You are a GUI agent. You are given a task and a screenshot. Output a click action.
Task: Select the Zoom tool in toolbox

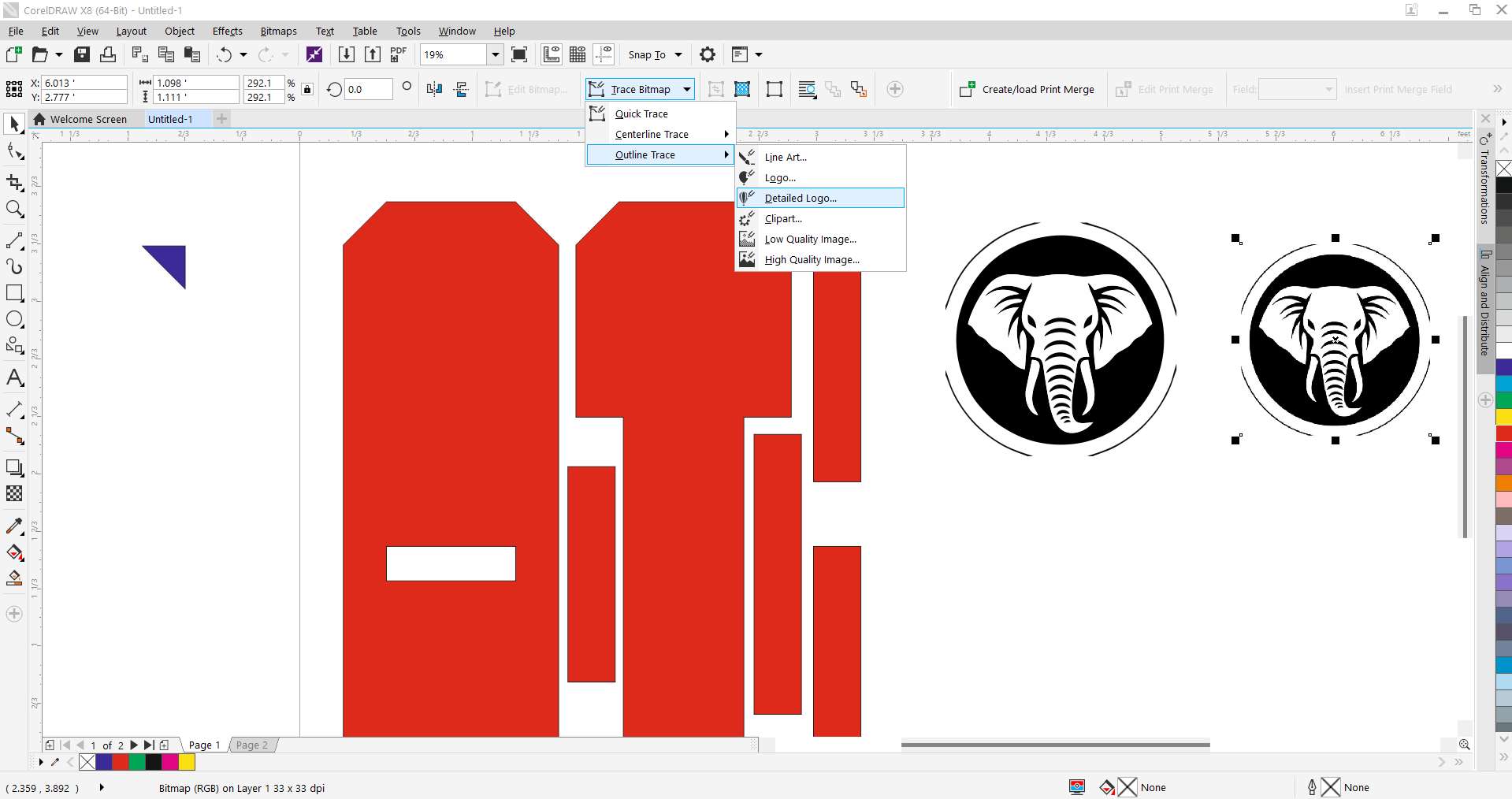(x=14, y=209)
